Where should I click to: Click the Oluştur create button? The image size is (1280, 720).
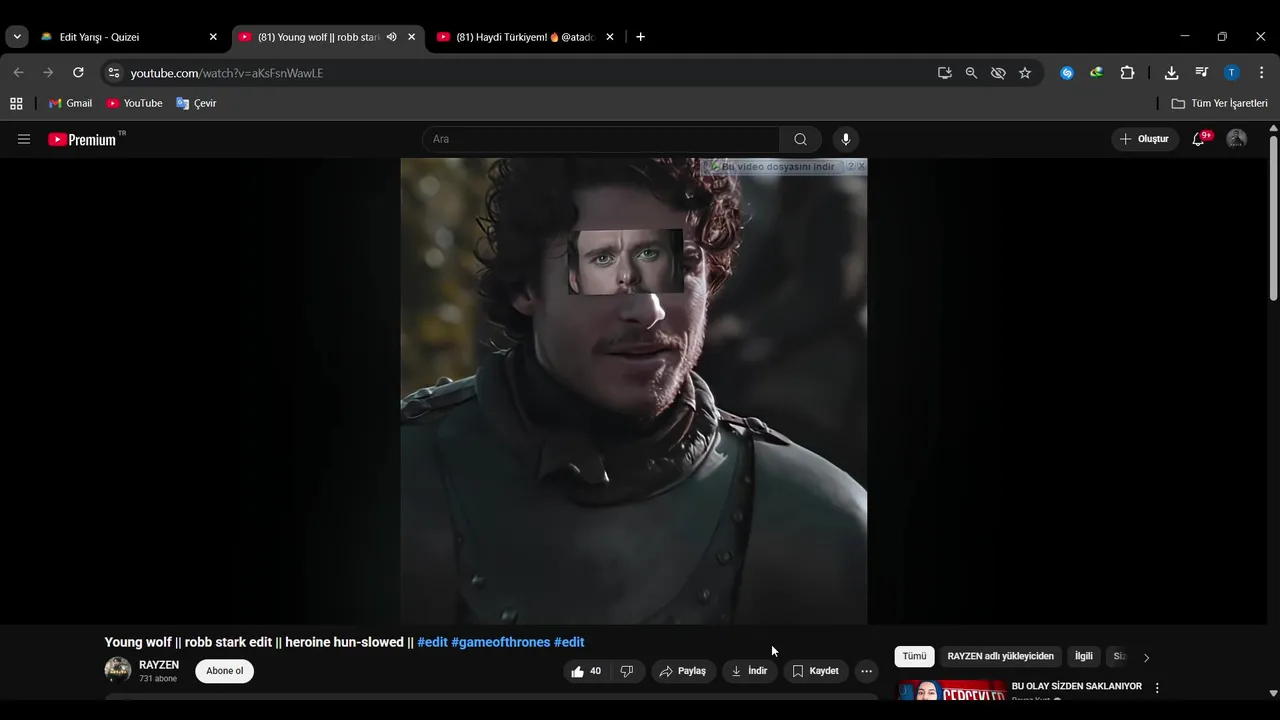coord(1144,139)
